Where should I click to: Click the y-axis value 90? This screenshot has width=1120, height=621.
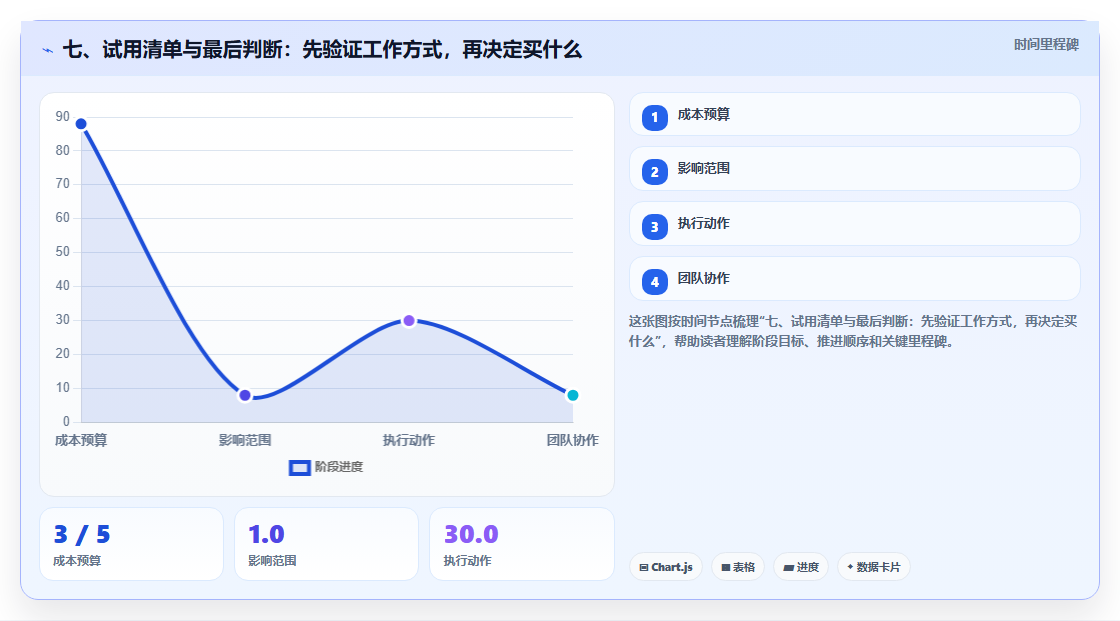pos(63,116)
